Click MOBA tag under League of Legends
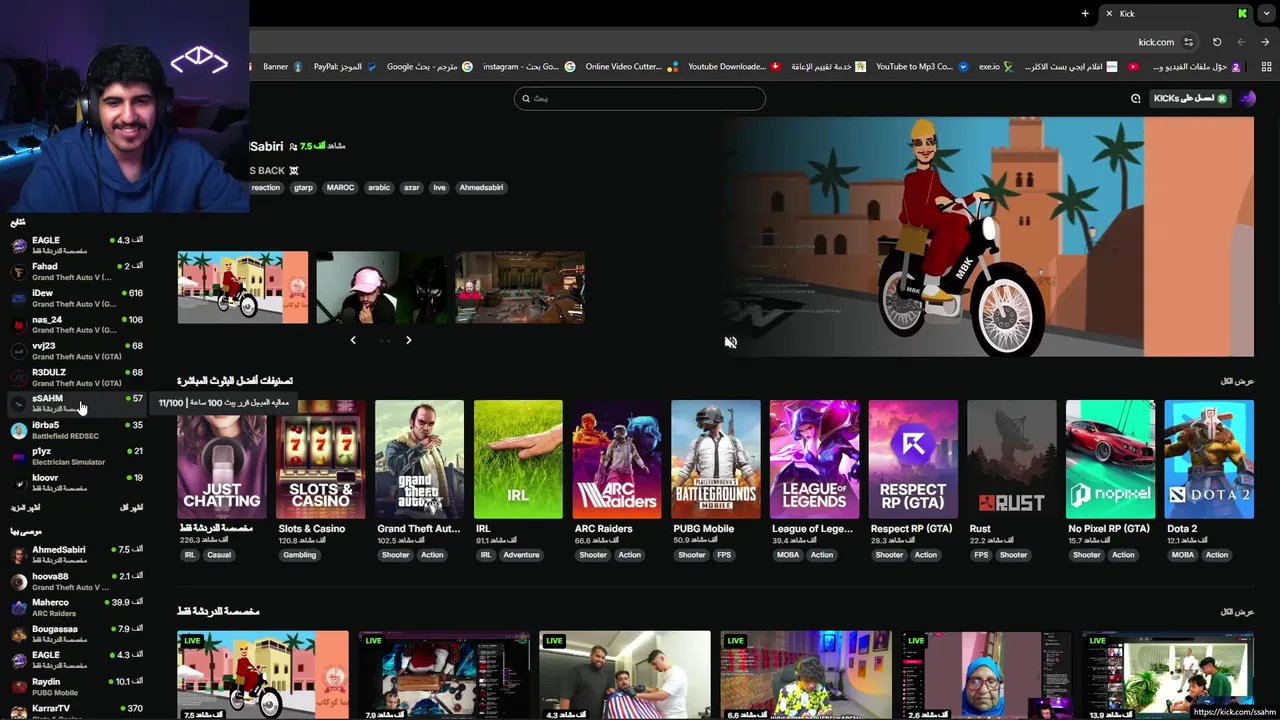This screenshot has width=1280, height=720. [x=788, y=555]
